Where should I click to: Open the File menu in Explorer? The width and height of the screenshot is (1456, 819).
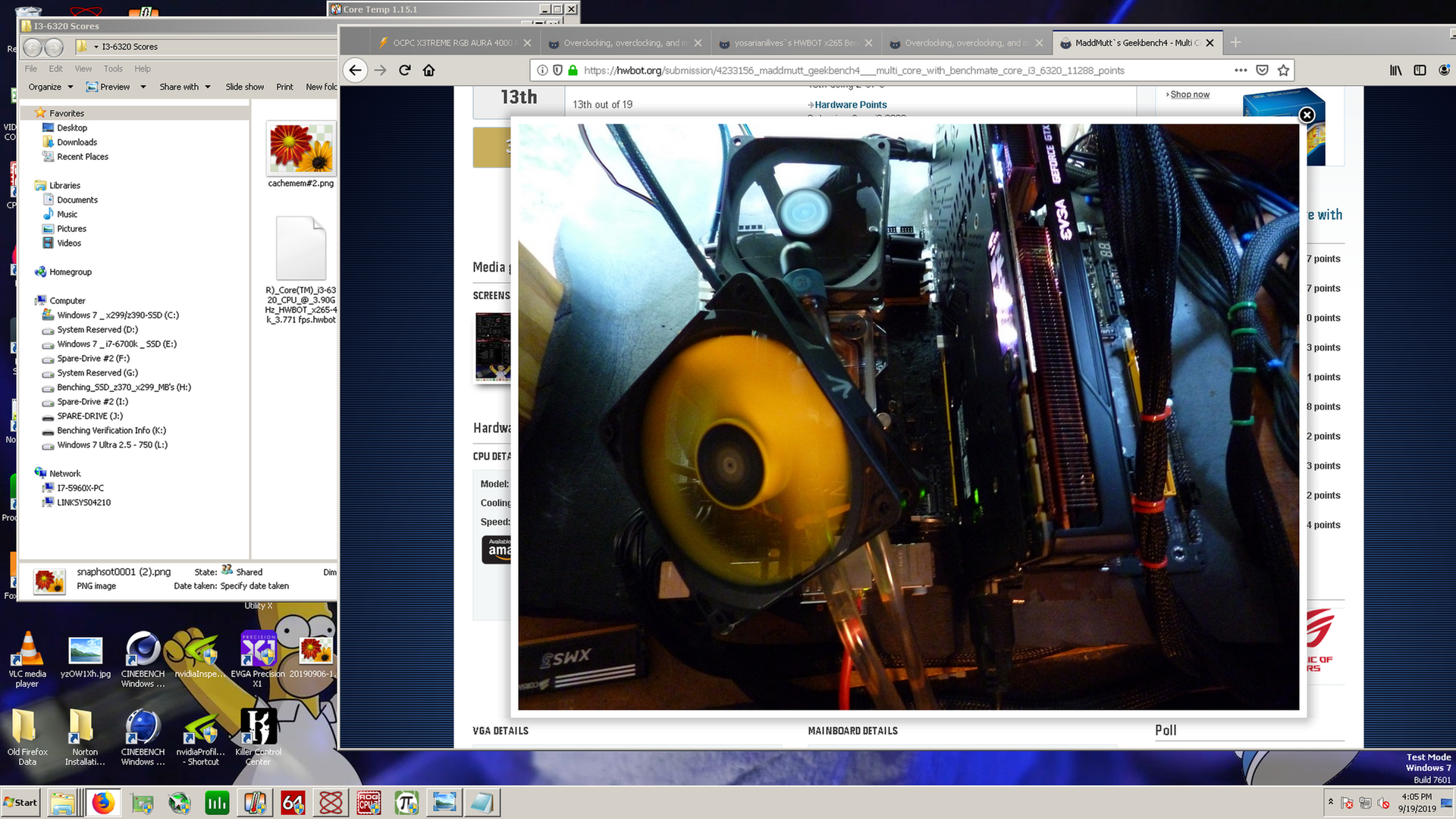30,68
